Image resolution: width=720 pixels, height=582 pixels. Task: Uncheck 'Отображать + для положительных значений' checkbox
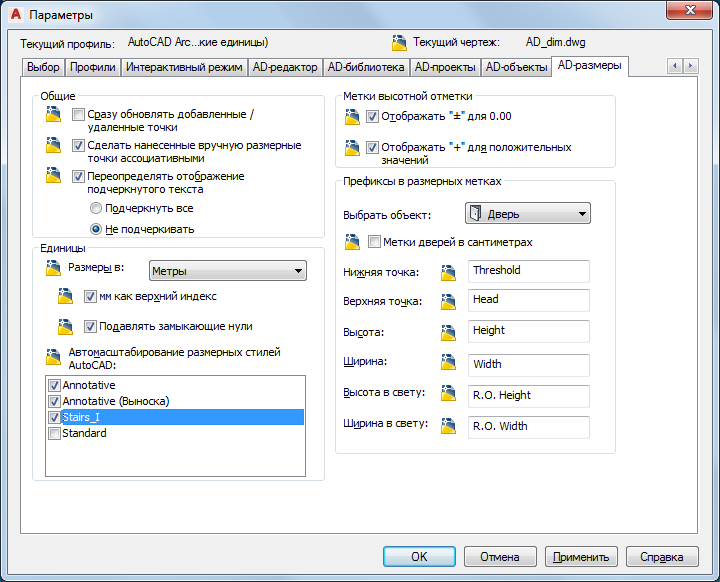(372, 147)
